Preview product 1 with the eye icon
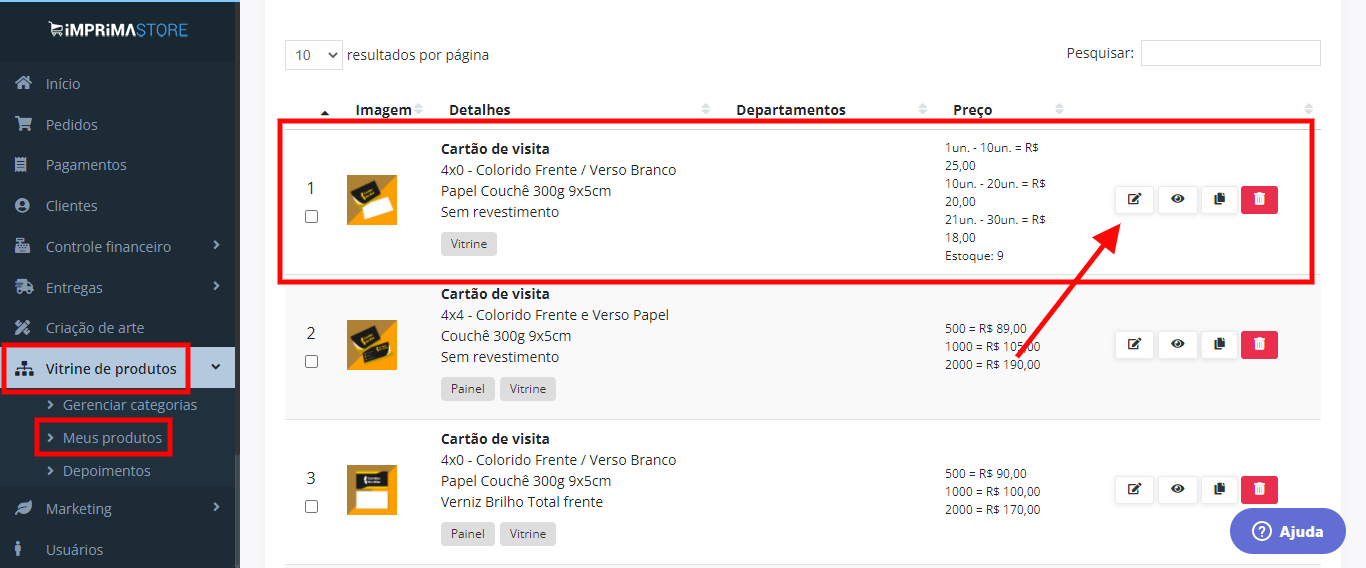 [x=1177, y=200]
